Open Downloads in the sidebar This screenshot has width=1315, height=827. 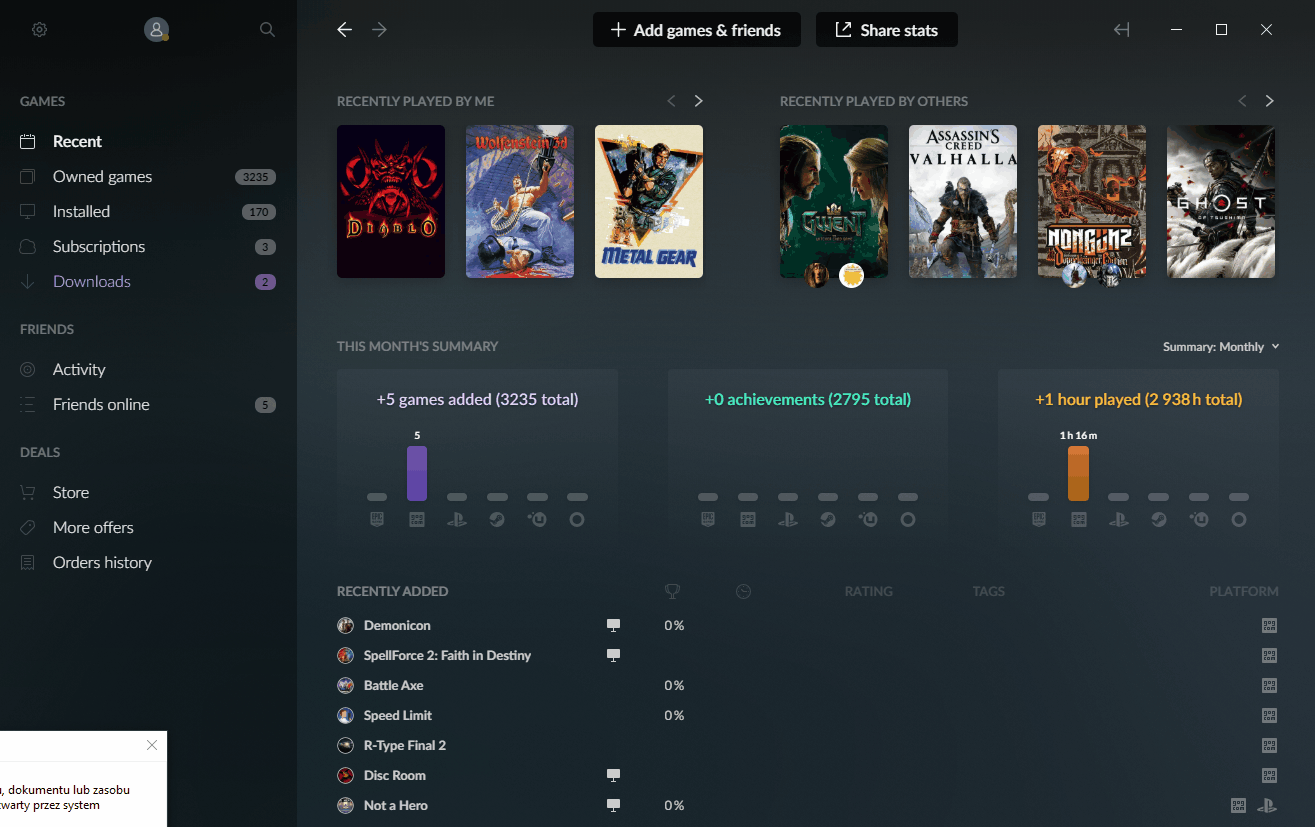click(148, 282)
